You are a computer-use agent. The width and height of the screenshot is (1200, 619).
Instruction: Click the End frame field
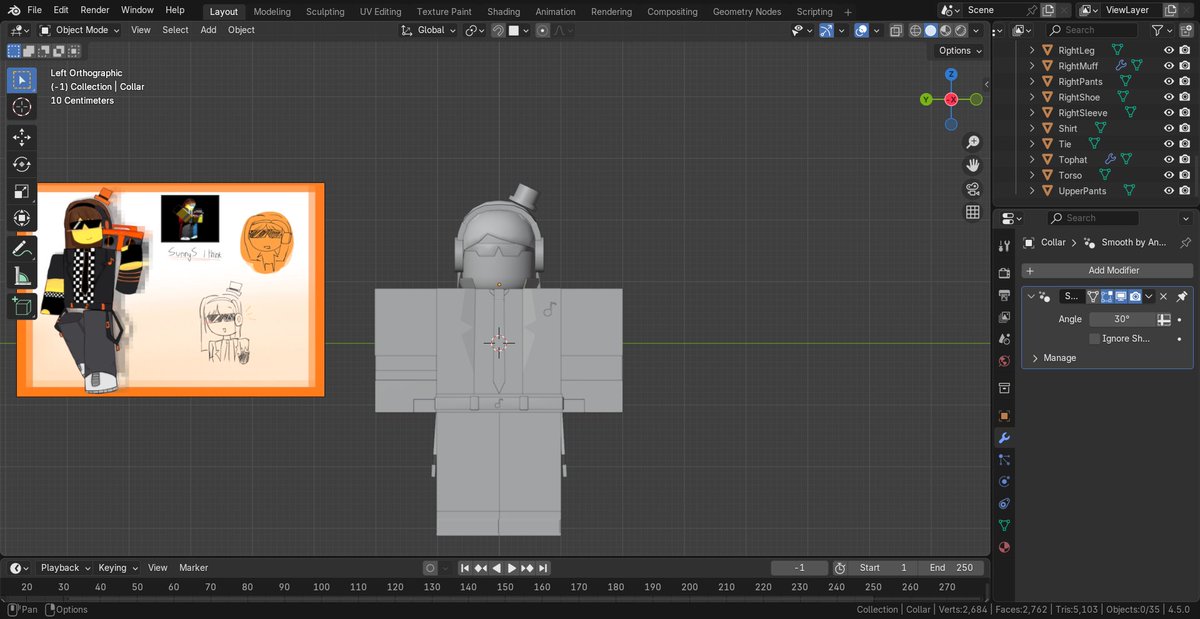pos(951,568)
